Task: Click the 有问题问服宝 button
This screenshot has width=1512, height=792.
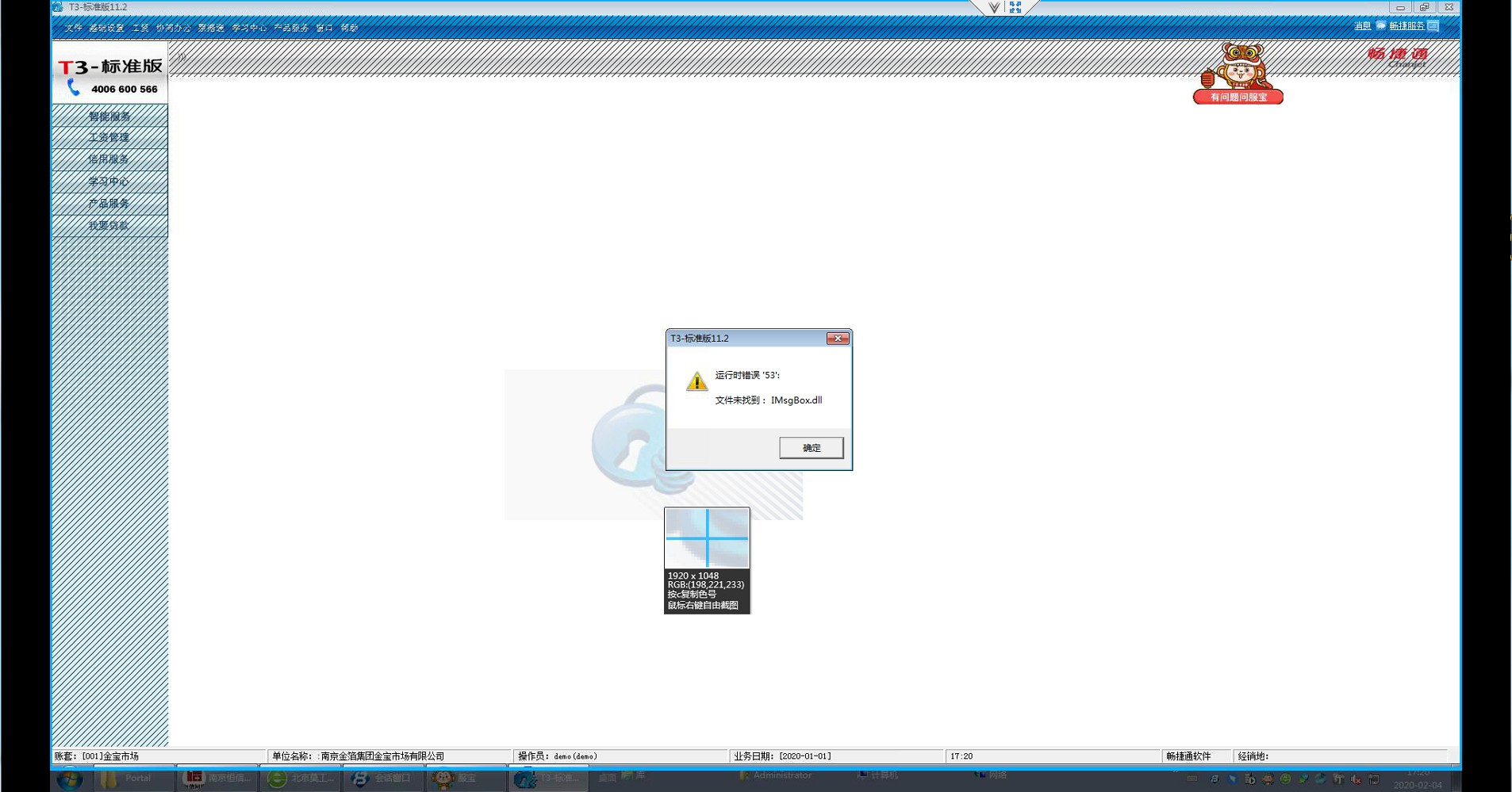Action: click(1238, 98)
